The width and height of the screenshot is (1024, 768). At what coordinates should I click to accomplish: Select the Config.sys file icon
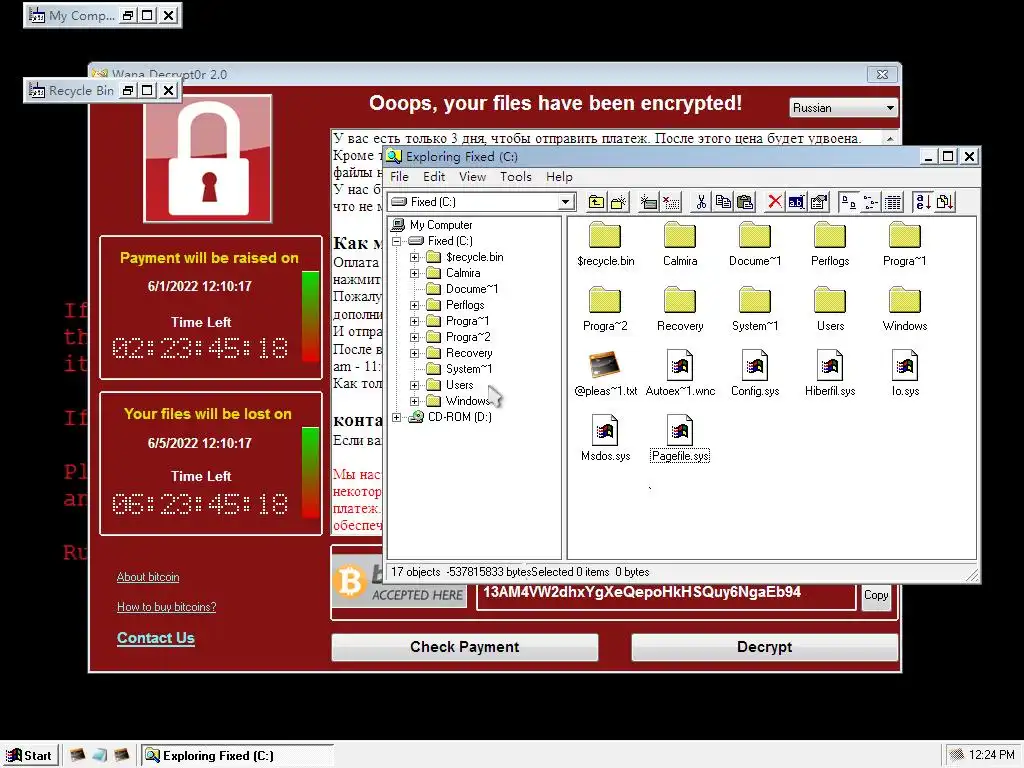(x=755, y=365)
